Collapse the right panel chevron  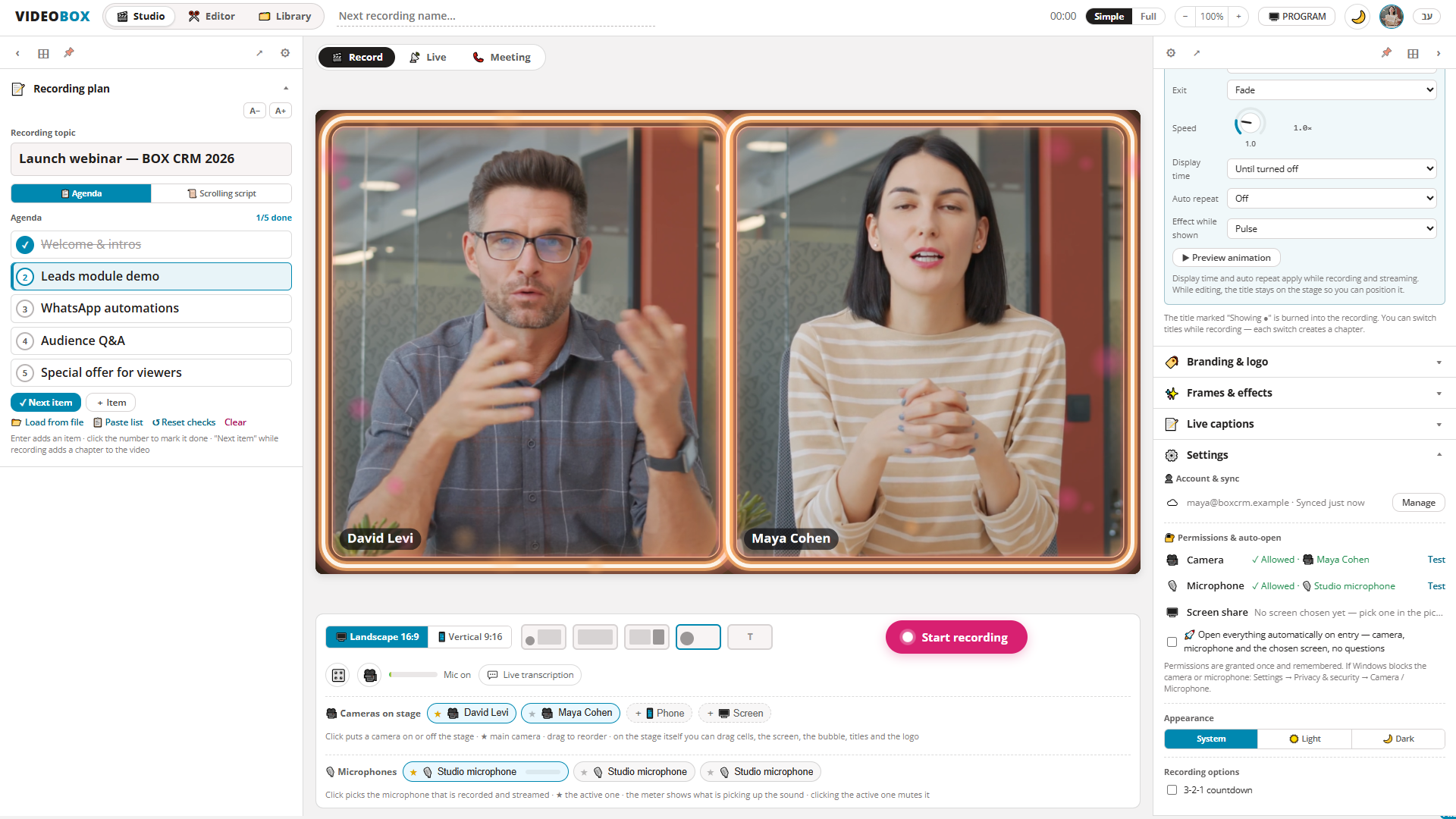point(1439,53)
